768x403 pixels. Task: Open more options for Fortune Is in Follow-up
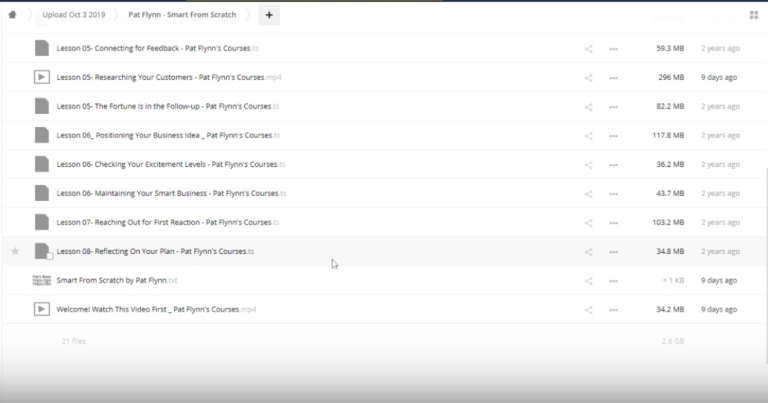(x=613, y=106)
